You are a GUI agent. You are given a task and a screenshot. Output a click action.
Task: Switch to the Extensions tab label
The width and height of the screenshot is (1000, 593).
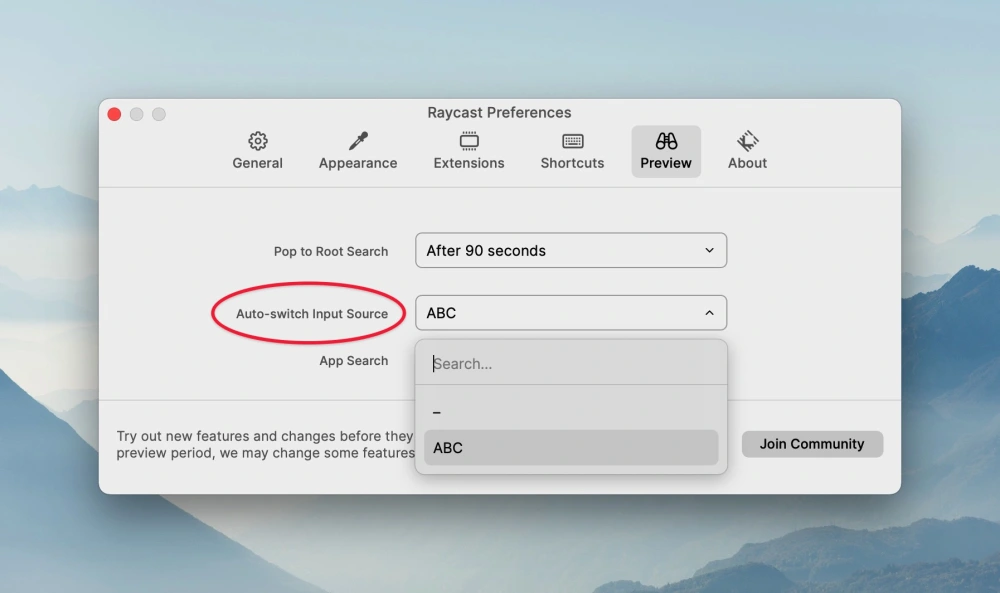pyautogui.click(x=469, y=163)
